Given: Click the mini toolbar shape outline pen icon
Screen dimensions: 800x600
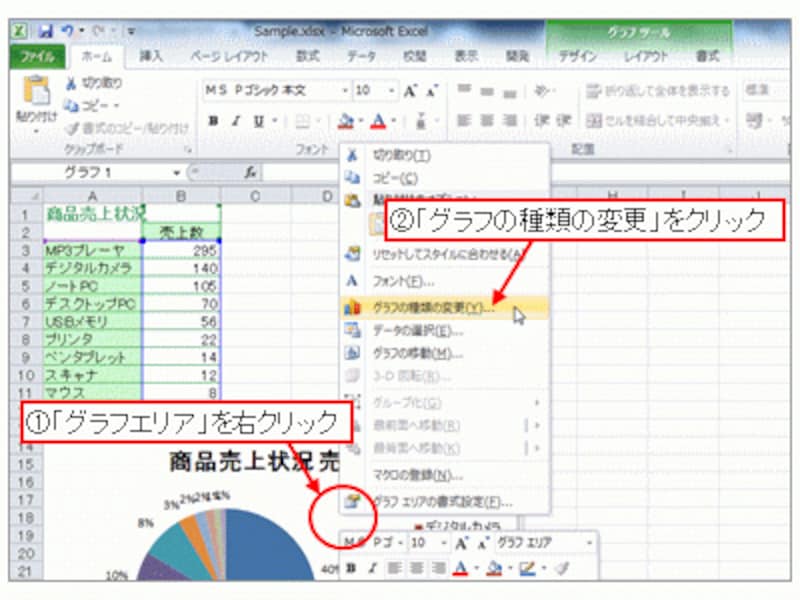Looking at the screenshot, I should [x=527, y=568].
